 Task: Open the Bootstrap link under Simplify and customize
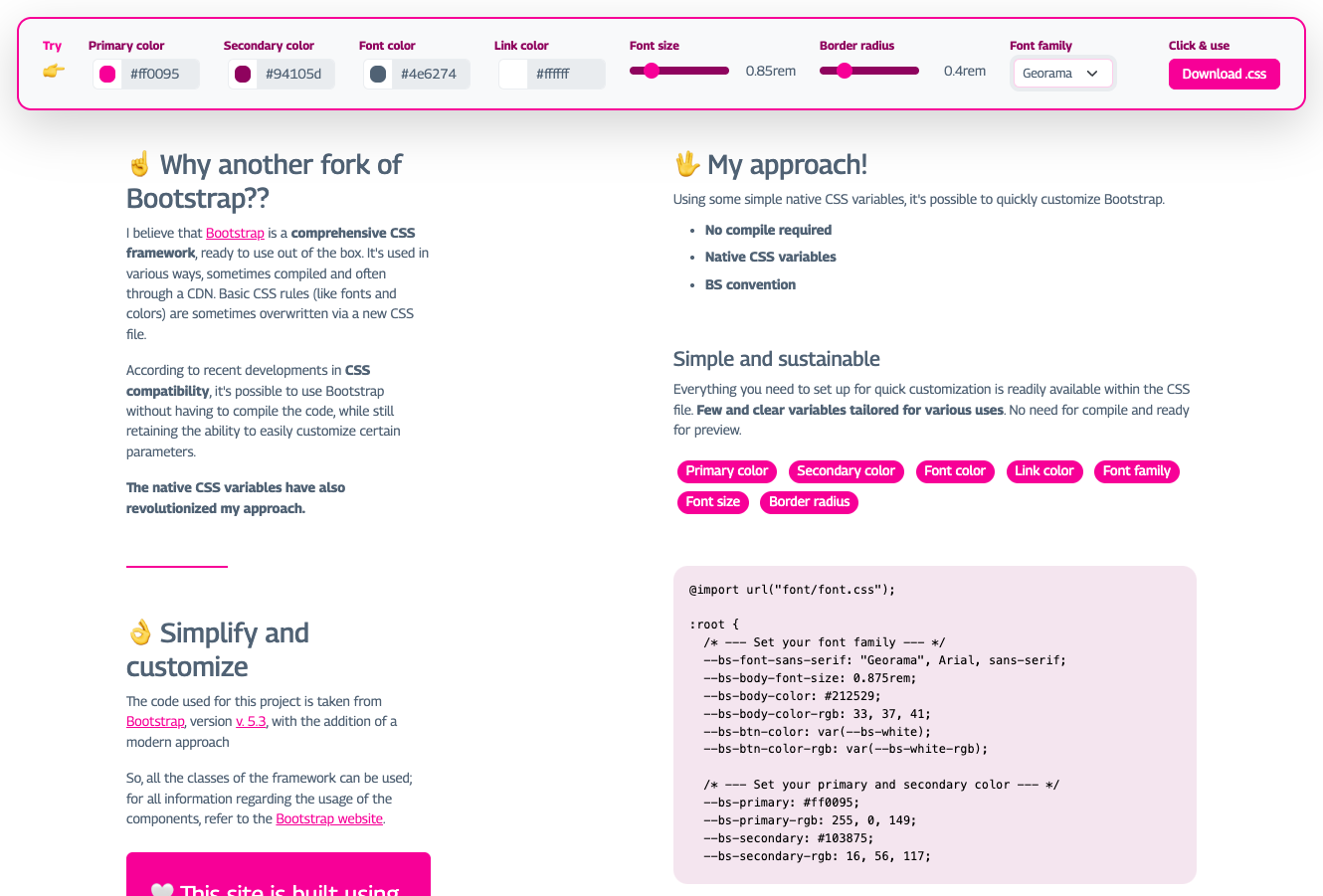click(155, 722)
